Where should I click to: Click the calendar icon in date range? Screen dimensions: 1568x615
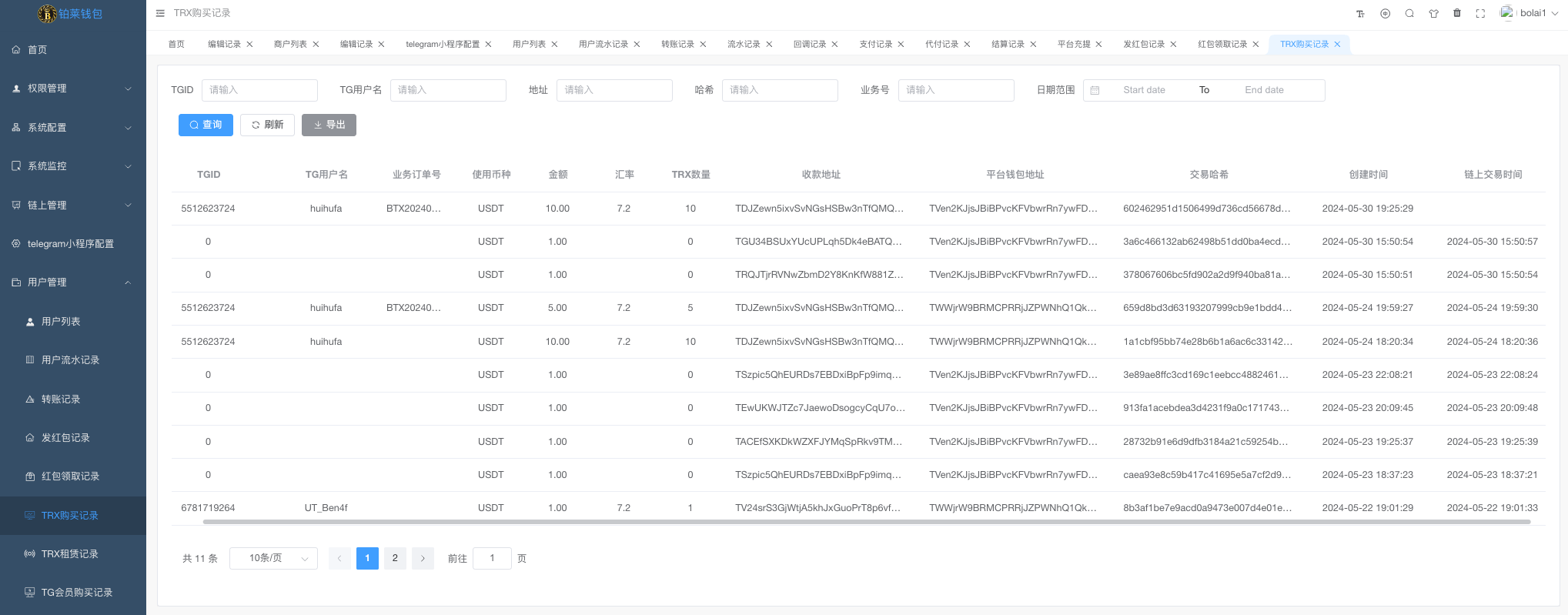point(1095,90)
